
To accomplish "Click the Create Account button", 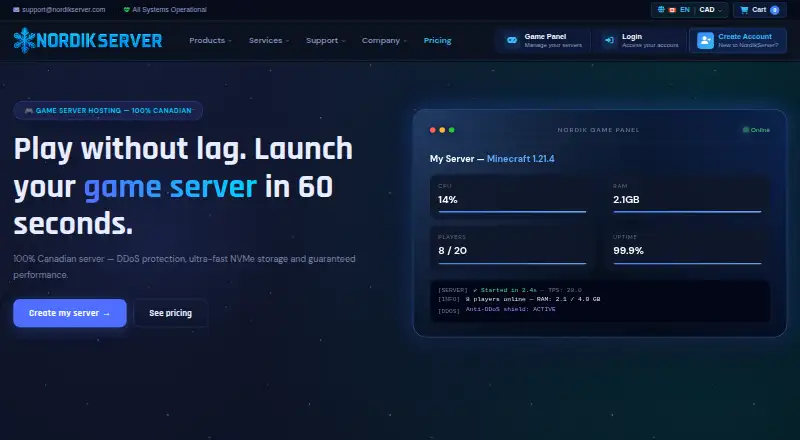I will pos(738,41).
